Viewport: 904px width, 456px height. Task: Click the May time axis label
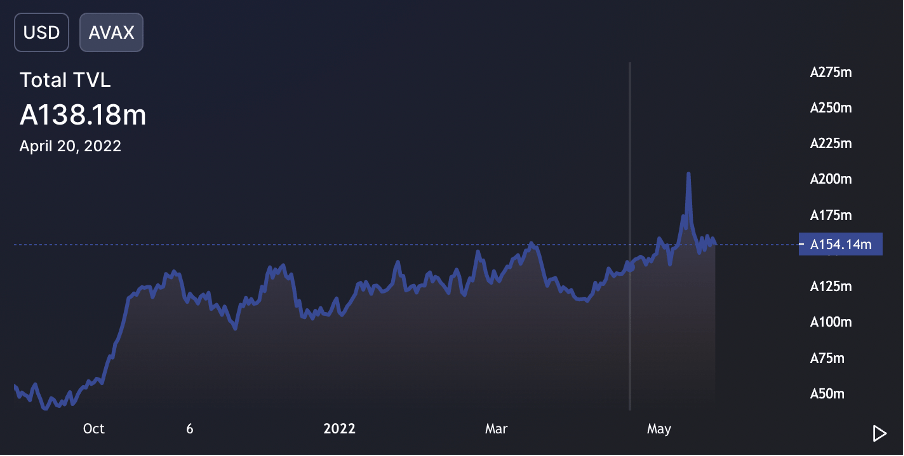pyautogui.click(x=659, y=428)
